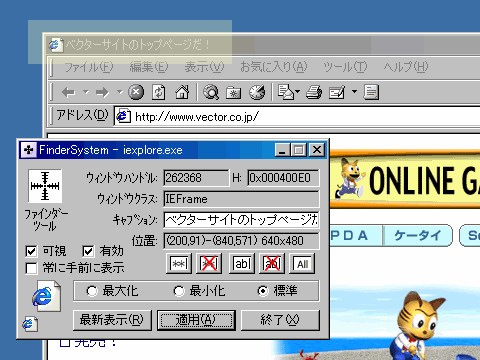This screenshot has width=480, height=360.
Task: Click the rightmost document icon in IE toolbar
Action: (371, 92)
